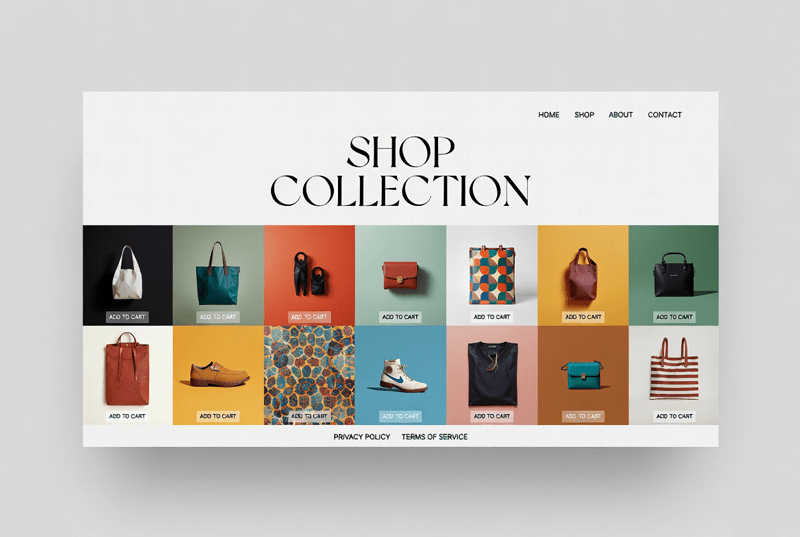Image resolution: width=800 pixels, height=537 pixels.
Task: Add the geometric patterned bag to cart
Action: pos(491,317)
